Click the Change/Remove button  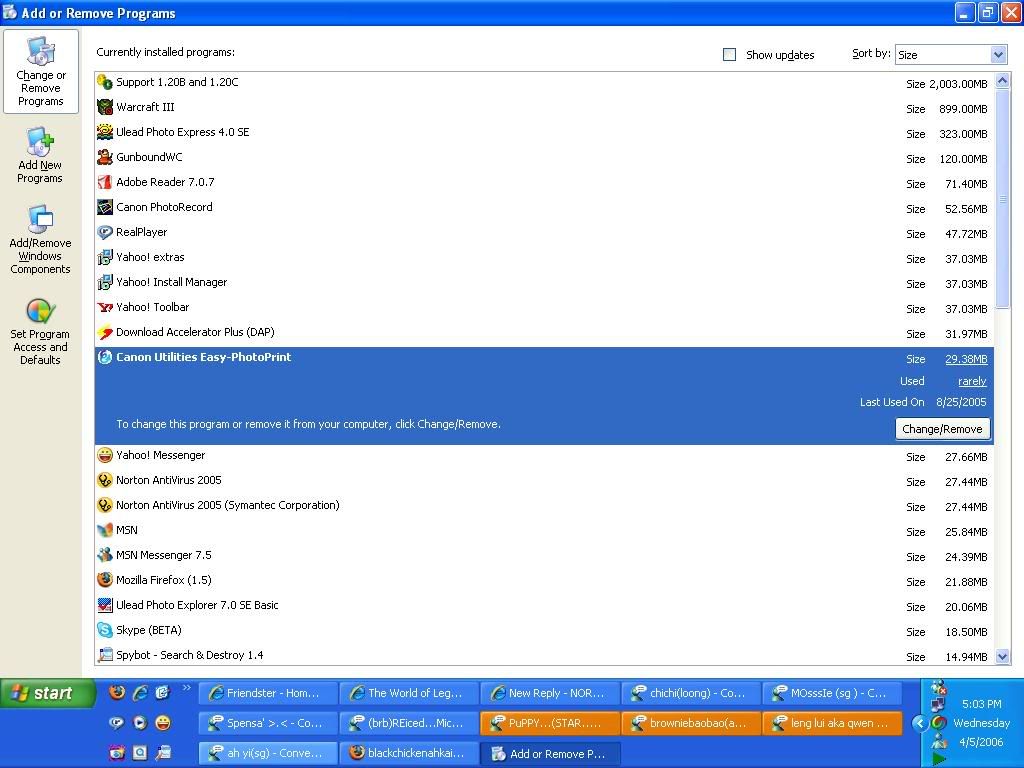pyautogui.click(x=942, y=429)
